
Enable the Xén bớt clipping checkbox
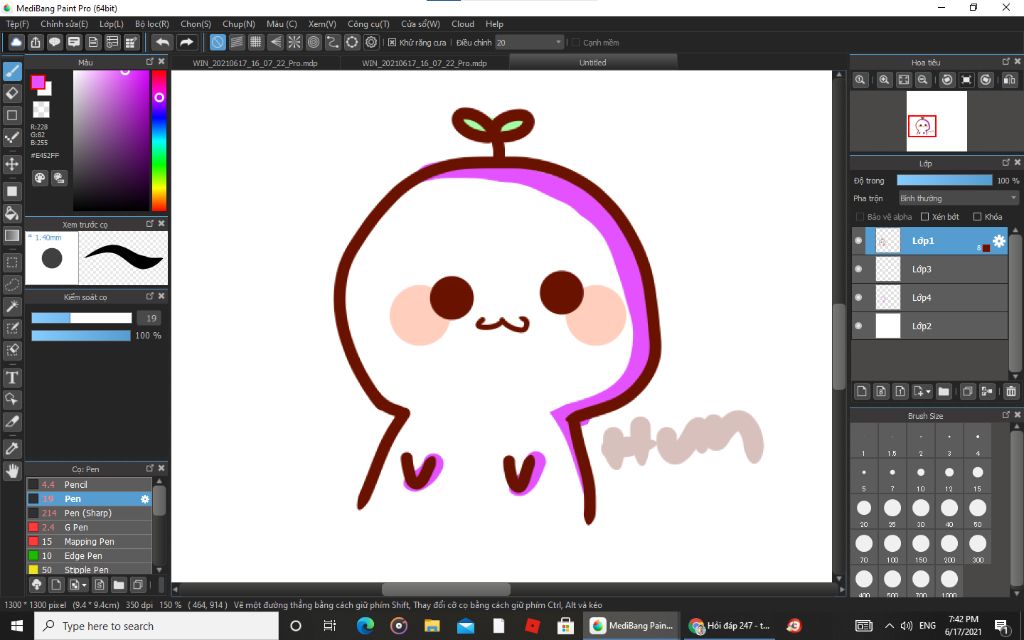click(924, 216)
